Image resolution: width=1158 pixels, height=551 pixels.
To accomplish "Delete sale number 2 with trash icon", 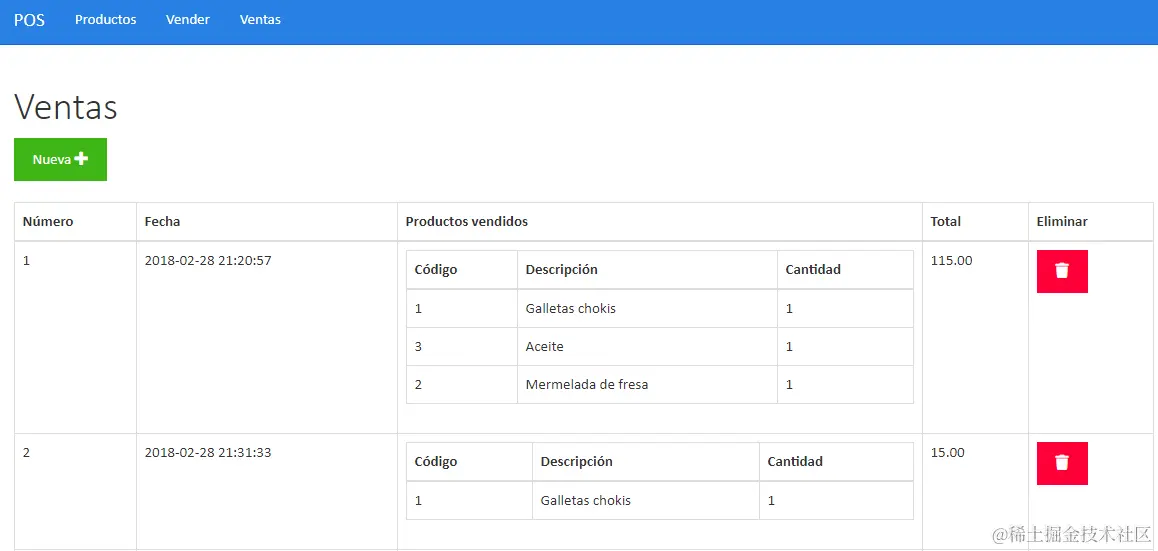I will coord(1062,463).
